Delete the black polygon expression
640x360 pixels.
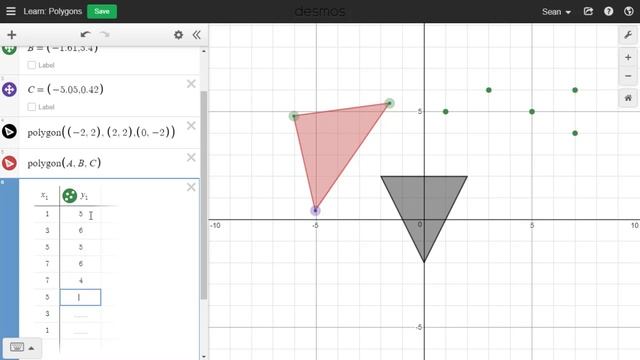pyautogui.click(x=191, y=126)
